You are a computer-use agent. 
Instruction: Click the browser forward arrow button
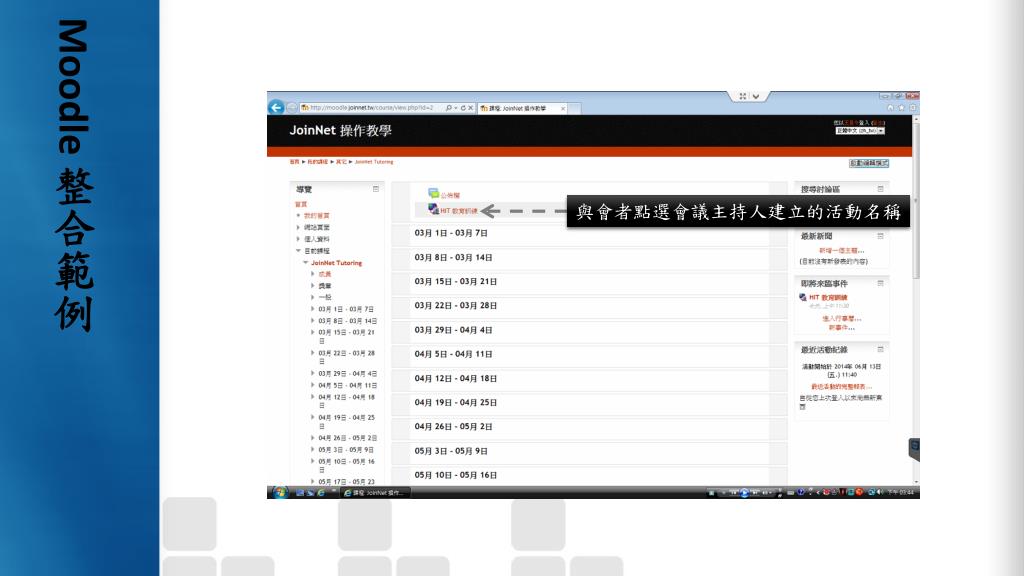292,108
